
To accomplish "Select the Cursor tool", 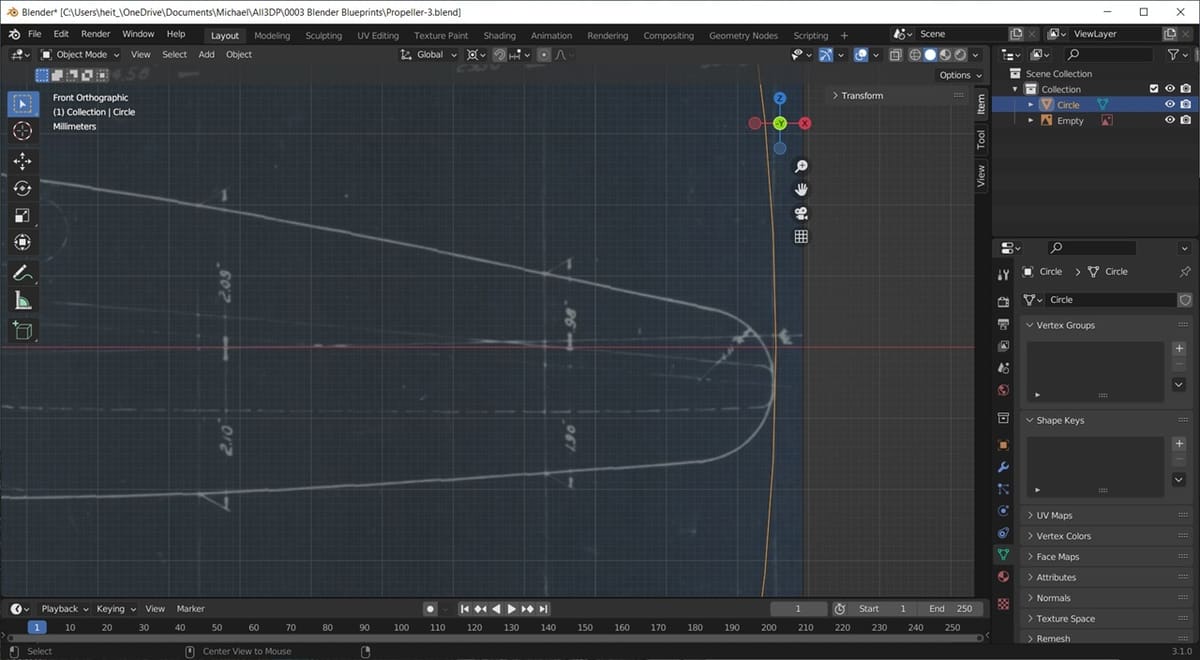I will (x=23, y=132).
